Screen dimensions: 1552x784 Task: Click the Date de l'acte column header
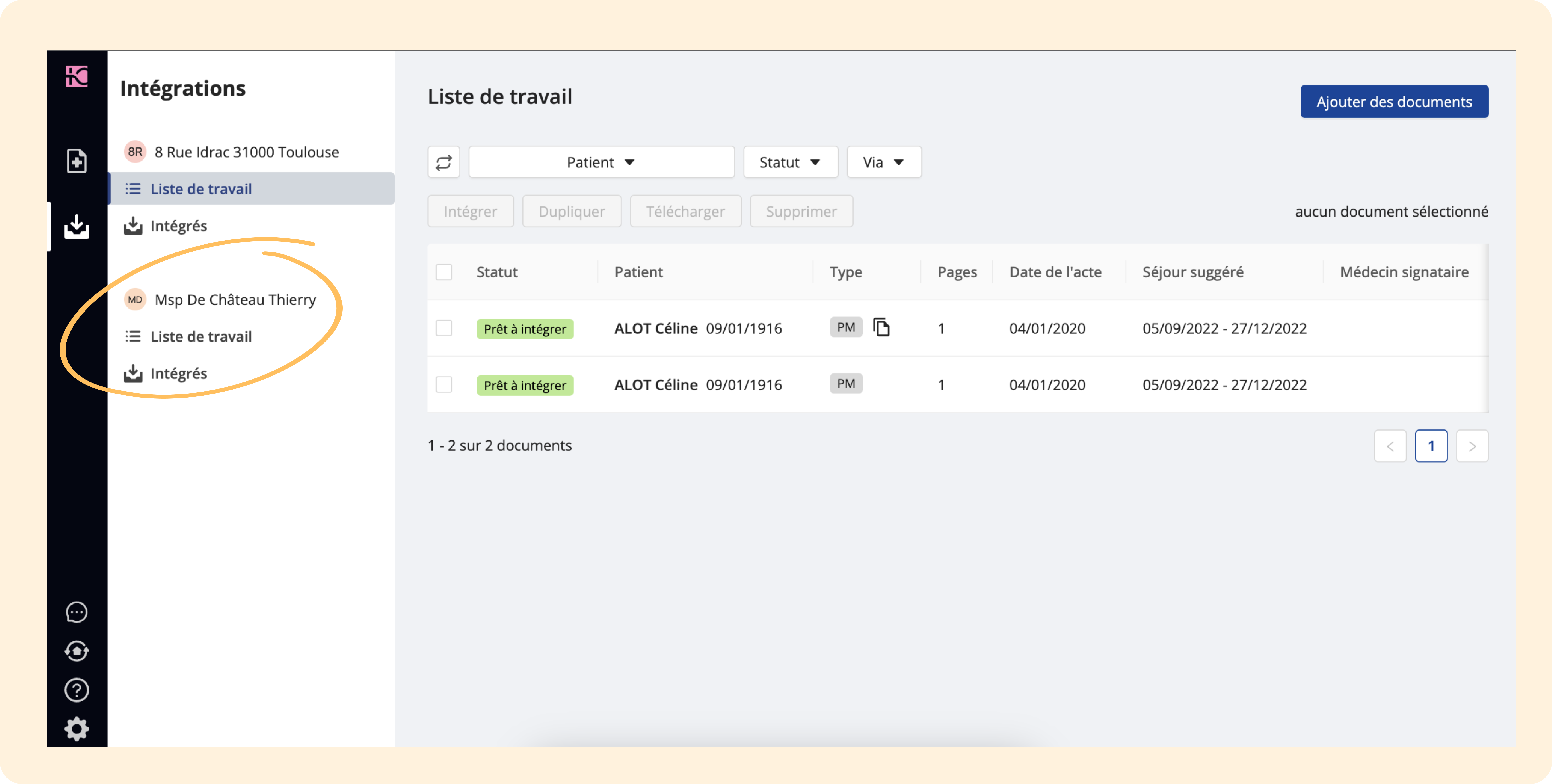point(1056,272)
